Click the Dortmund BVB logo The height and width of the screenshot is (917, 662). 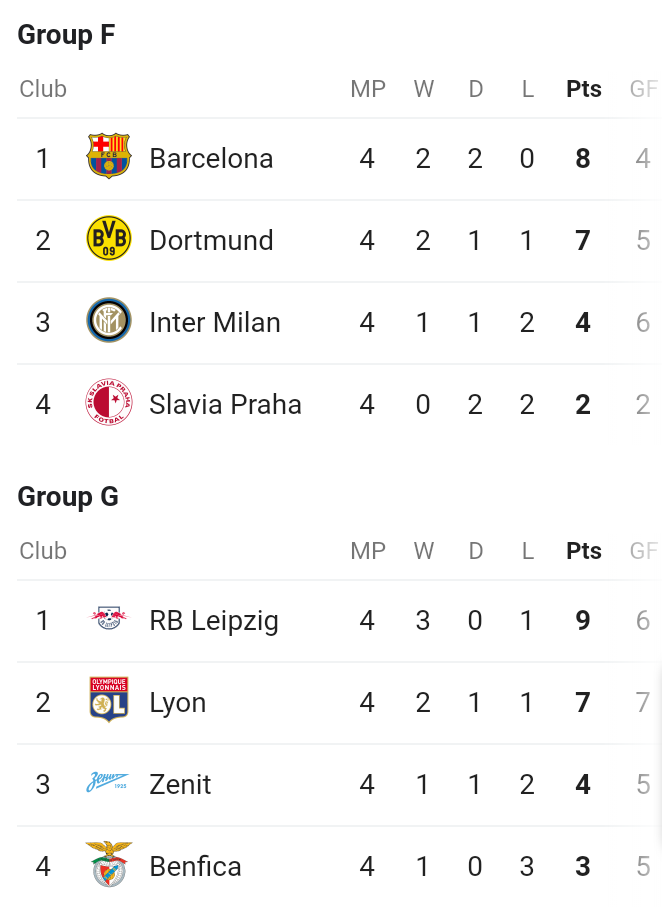[109, 238]
